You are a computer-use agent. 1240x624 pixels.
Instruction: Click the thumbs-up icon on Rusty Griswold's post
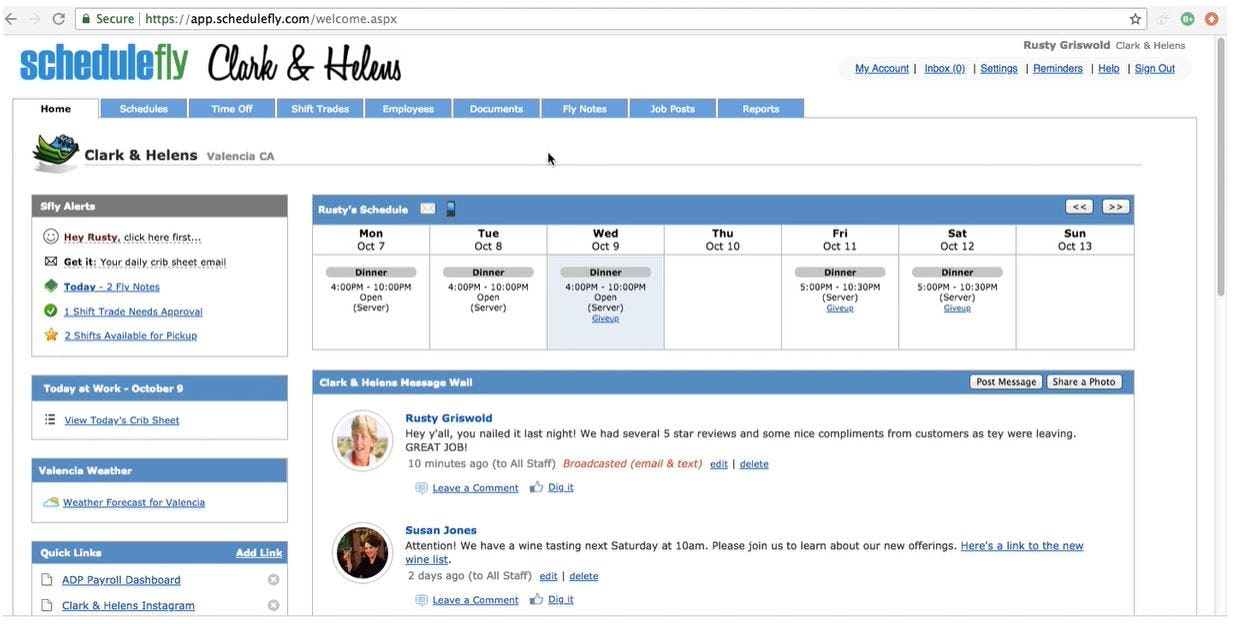coord(537,487)
